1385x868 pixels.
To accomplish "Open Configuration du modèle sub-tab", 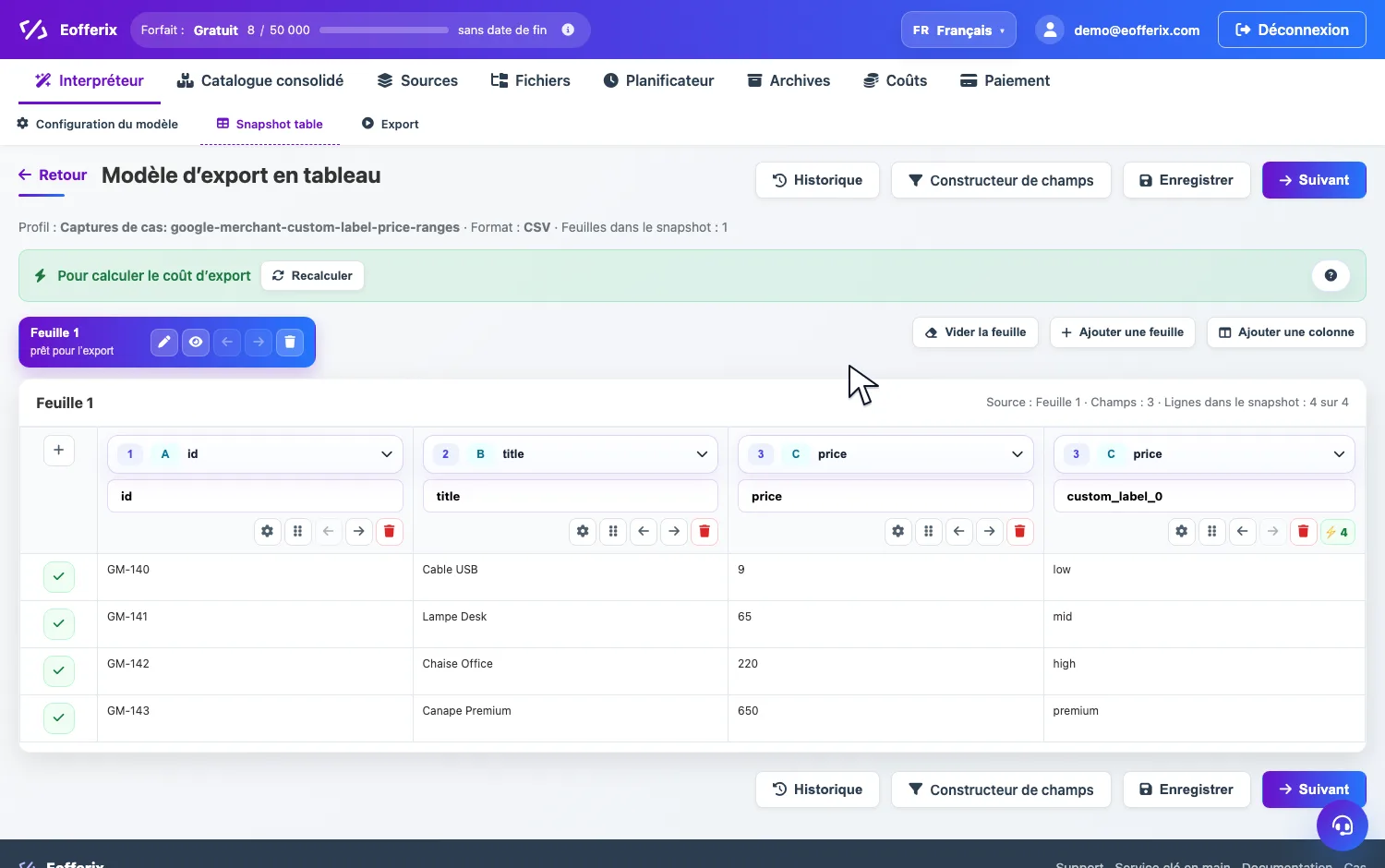I will point(98,124).
